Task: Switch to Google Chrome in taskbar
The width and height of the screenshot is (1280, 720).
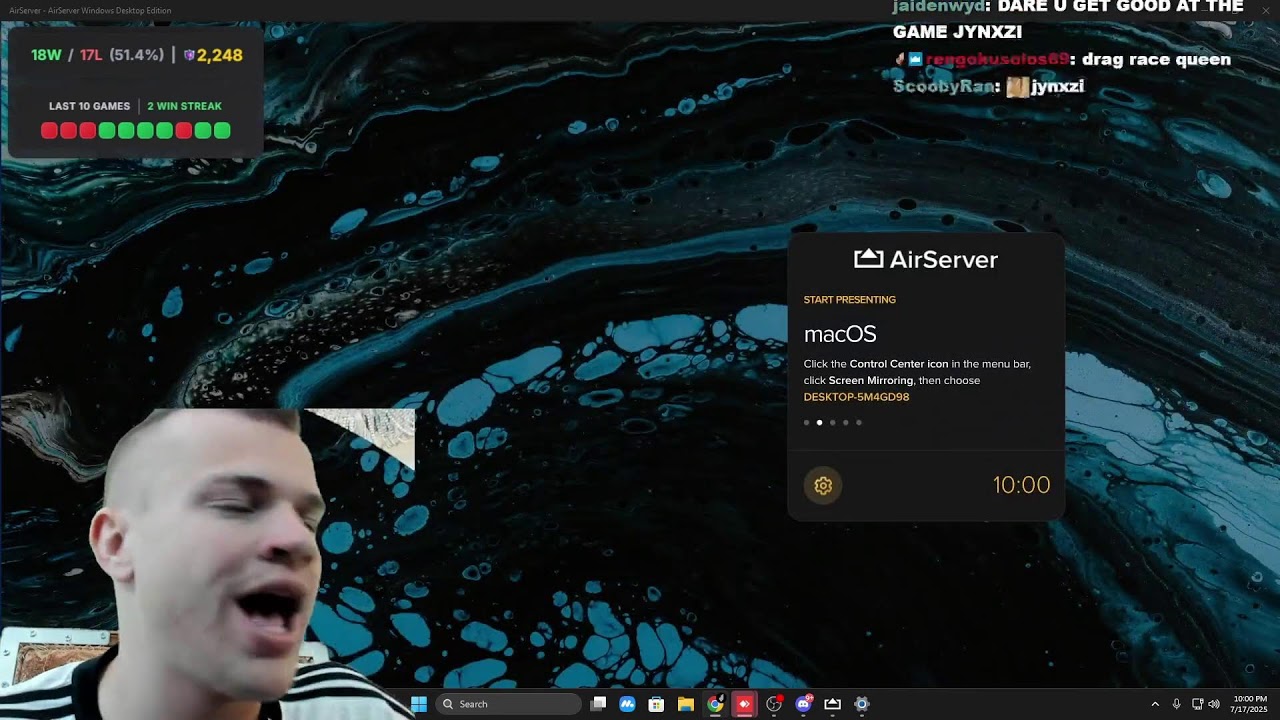Action: coord(715,704)
